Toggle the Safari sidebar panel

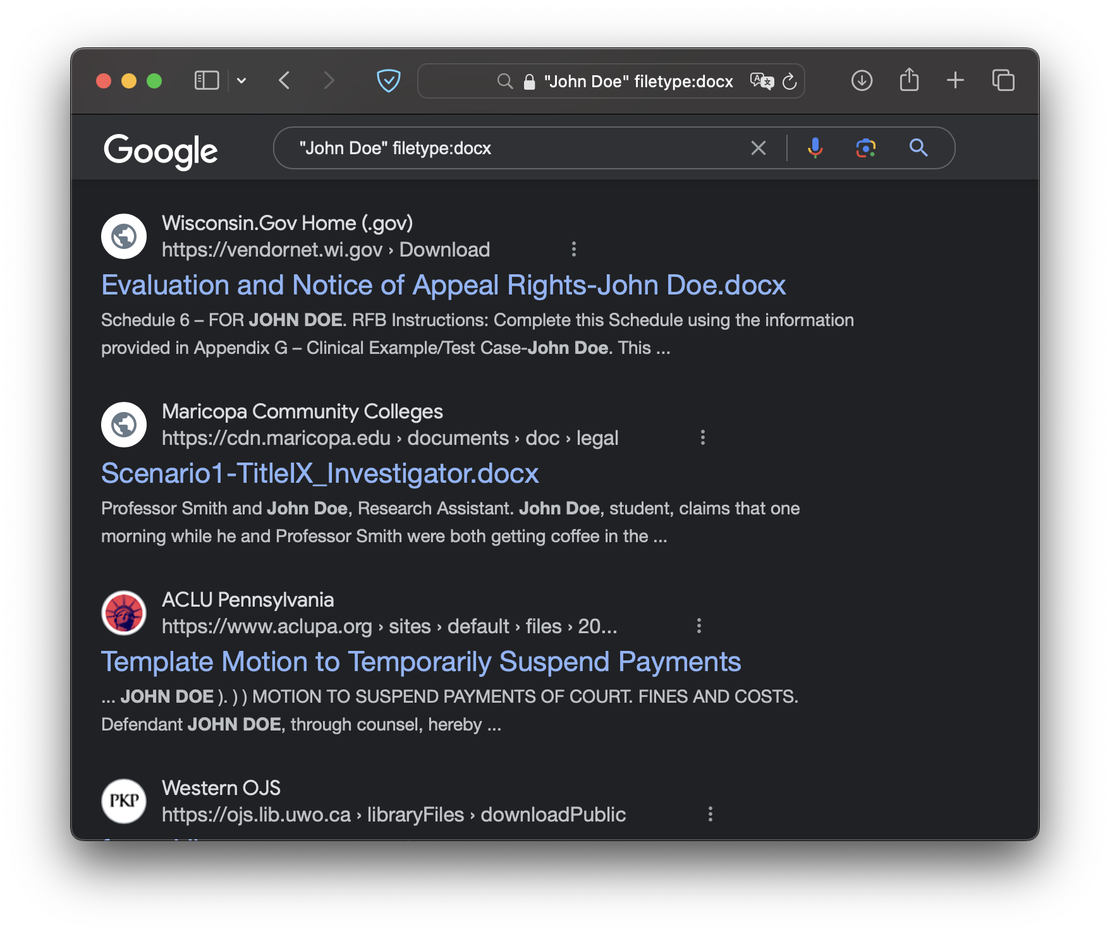pos(206,81)
